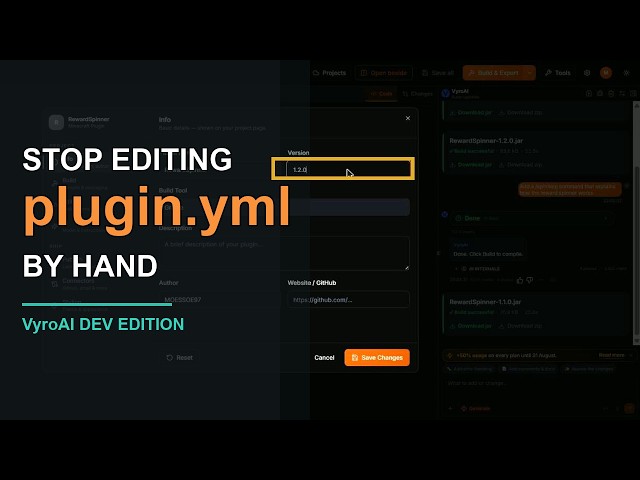
Task: Open settings via the gear icon
Action: (587, 73)
